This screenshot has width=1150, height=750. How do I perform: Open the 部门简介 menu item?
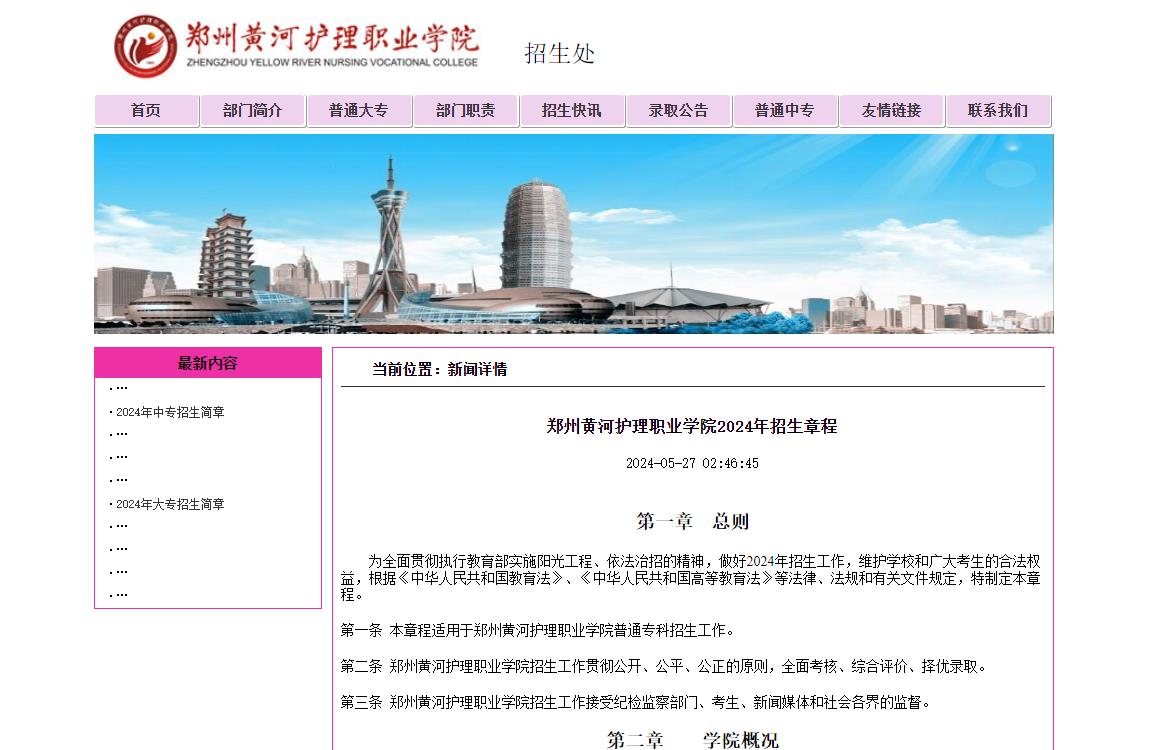(252, 111)
